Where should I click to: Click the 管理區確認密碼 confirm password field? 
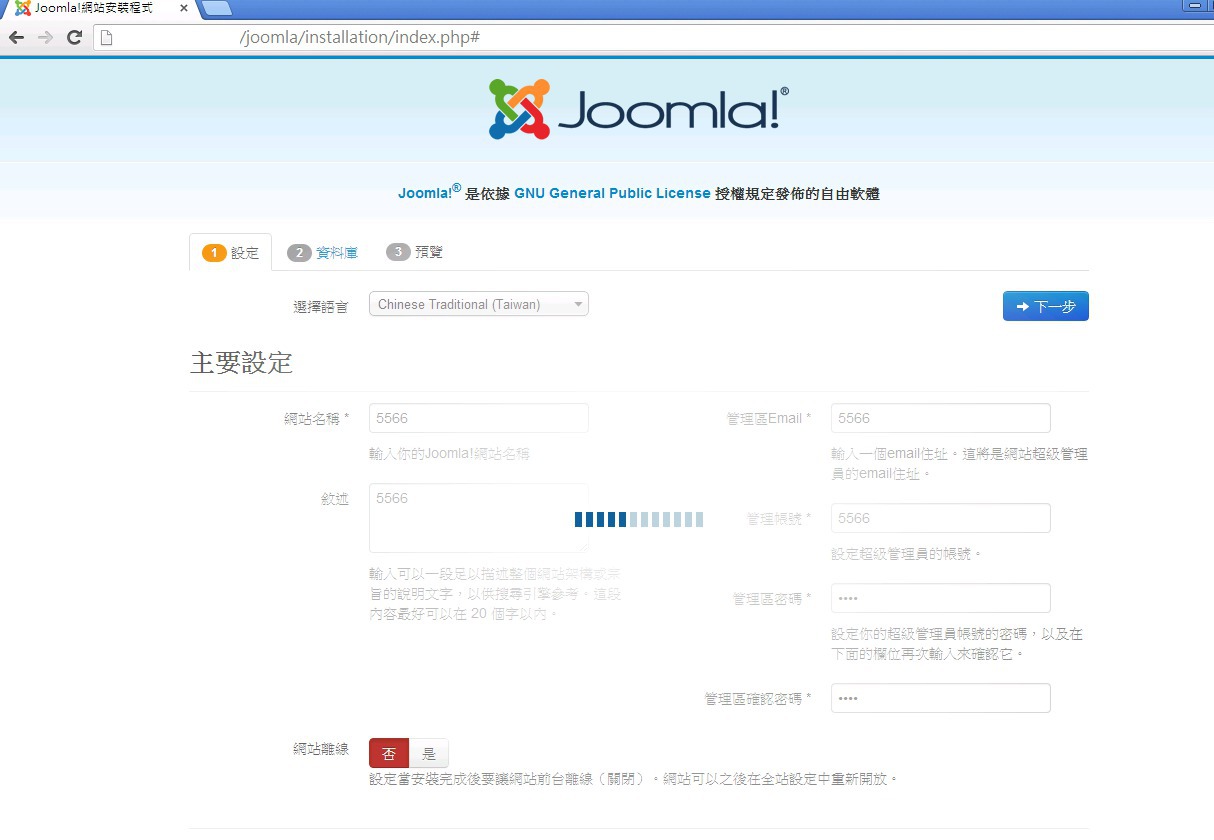[940, 698]
